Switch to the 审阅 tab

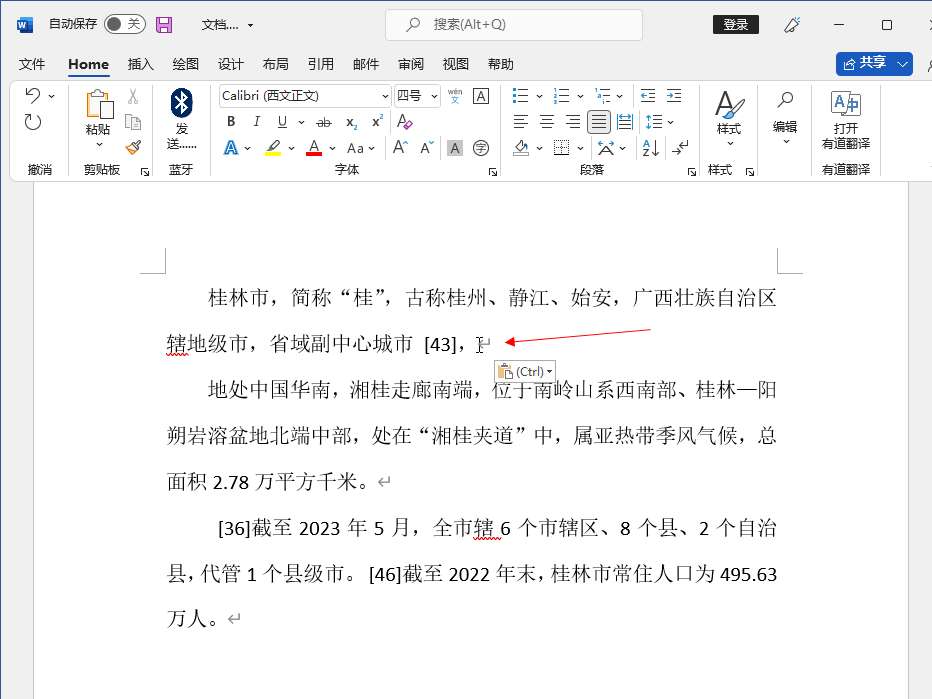pyautogui.click(x=411, y=64)
